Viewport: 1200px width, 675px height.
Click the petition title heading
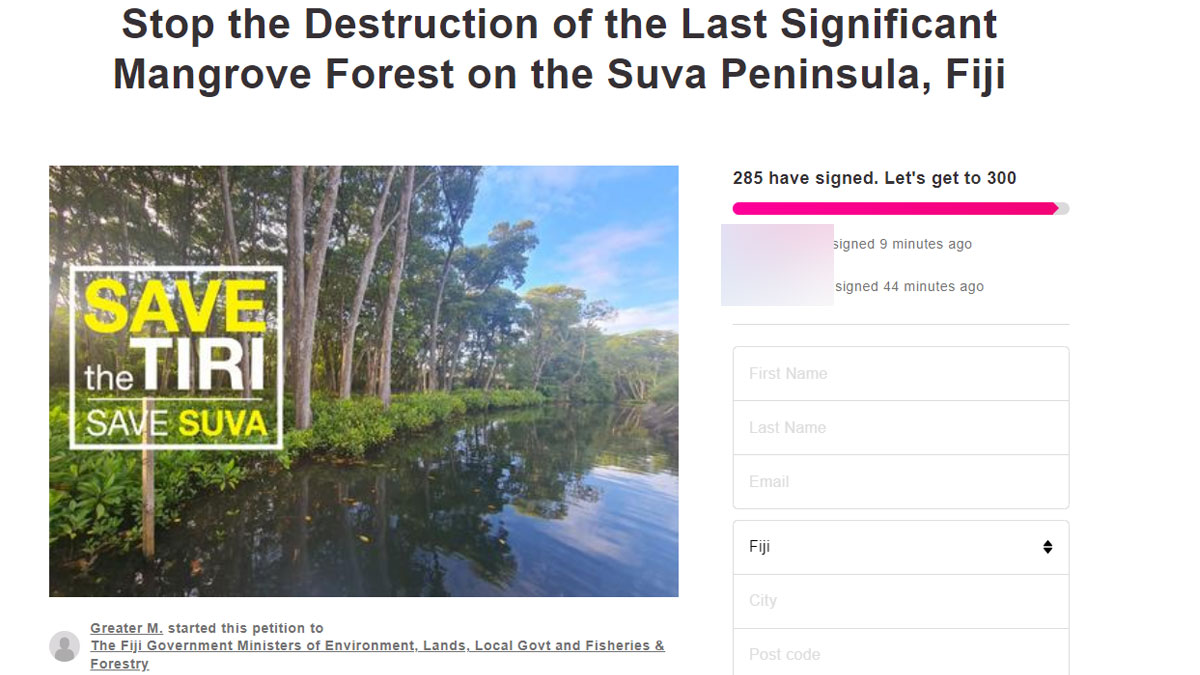559,49
